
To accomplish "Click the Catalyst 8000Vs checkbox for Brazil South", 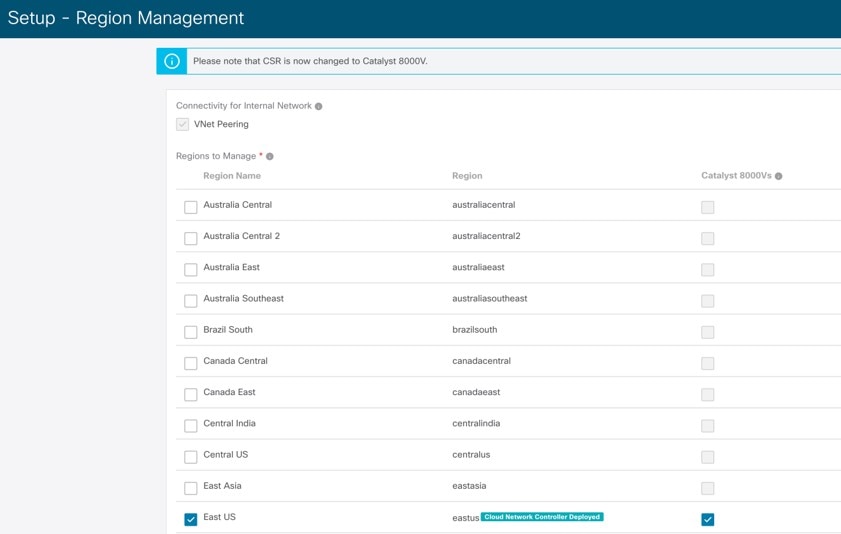I will click(x=707, y=332).
